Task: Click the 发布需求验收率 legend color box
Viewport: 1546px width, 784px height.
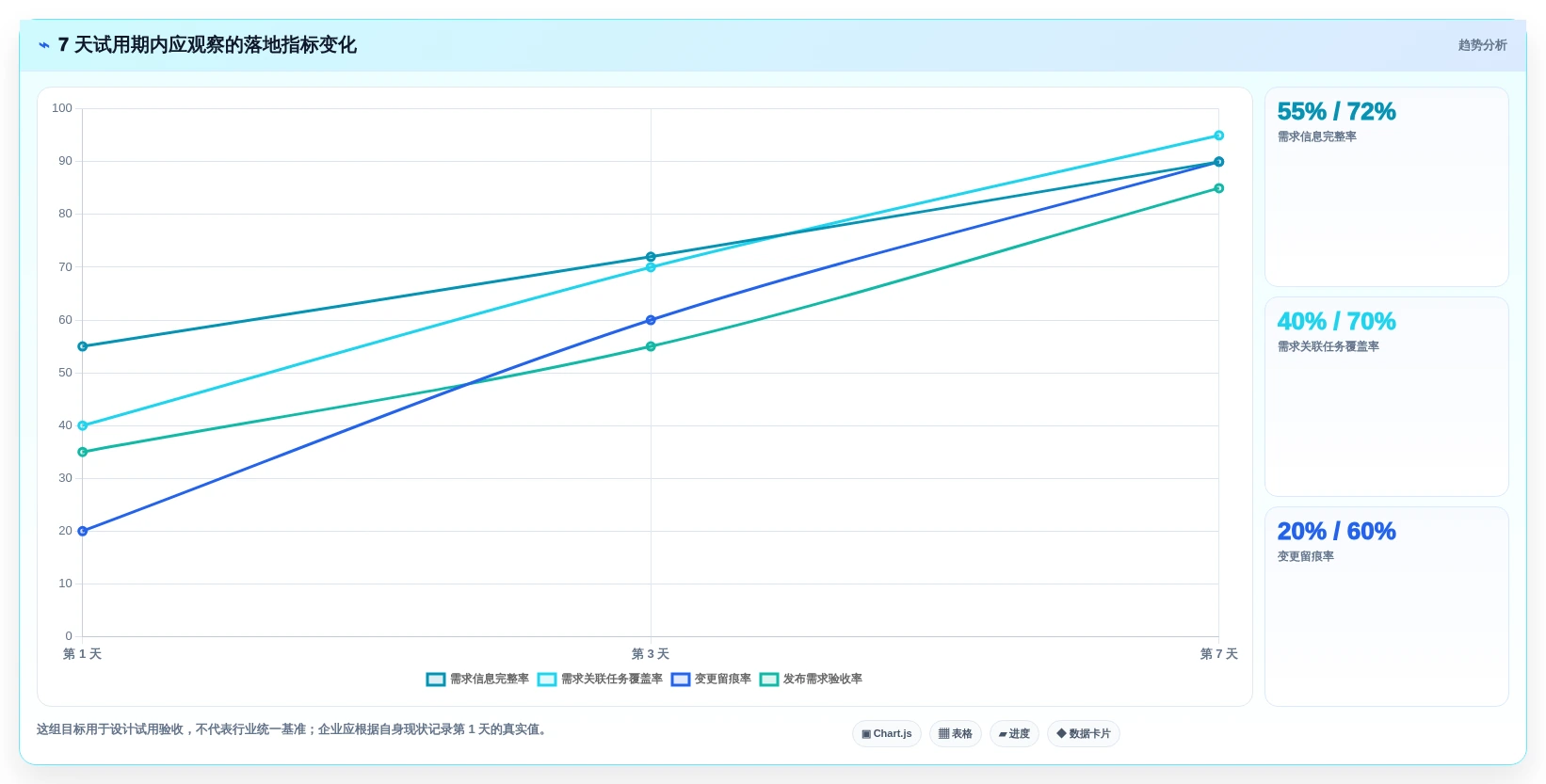Action: (769, 680)
